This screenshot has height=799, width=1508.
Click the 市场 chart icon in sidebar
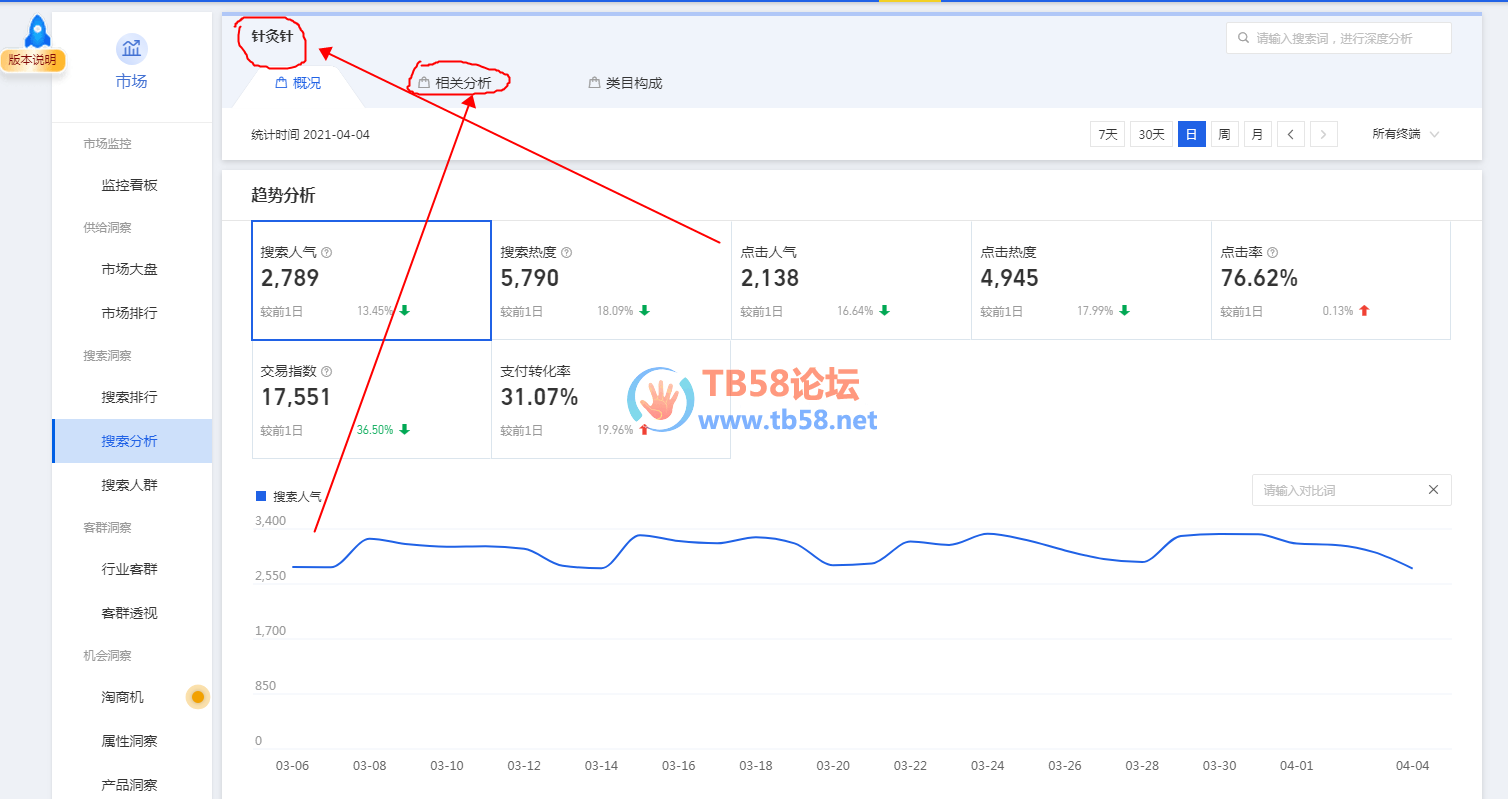tap(131, 49)
